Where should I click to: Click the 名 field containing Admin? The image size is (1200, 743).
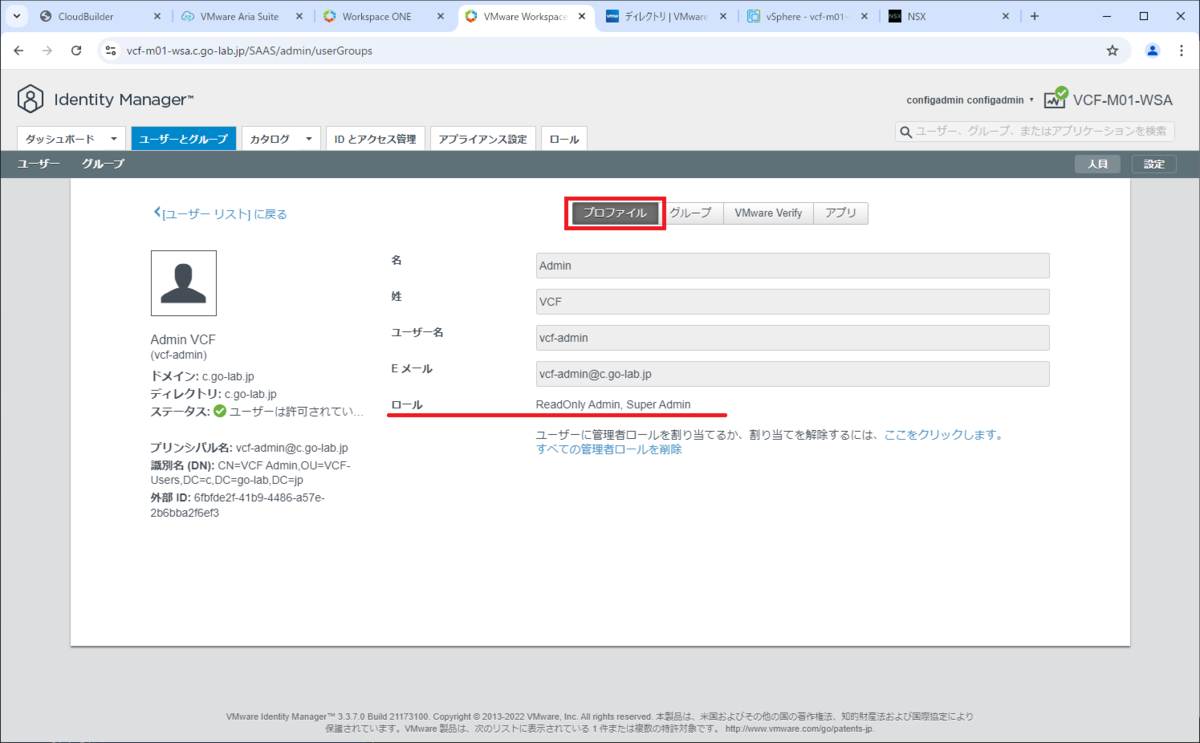pos(792,265)
